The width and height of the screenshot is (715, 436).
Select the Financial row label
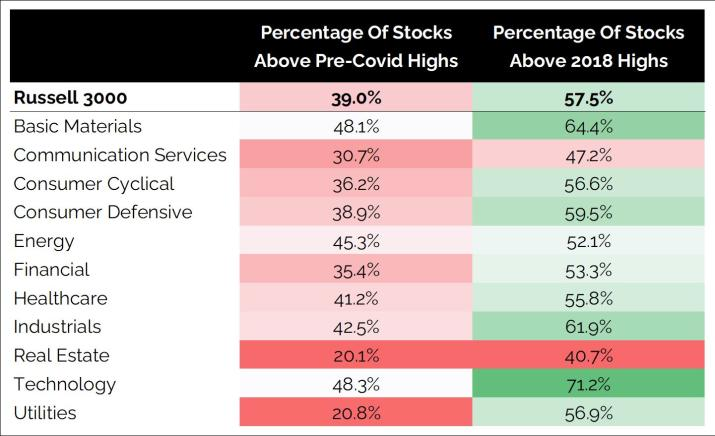pos(51,270)
